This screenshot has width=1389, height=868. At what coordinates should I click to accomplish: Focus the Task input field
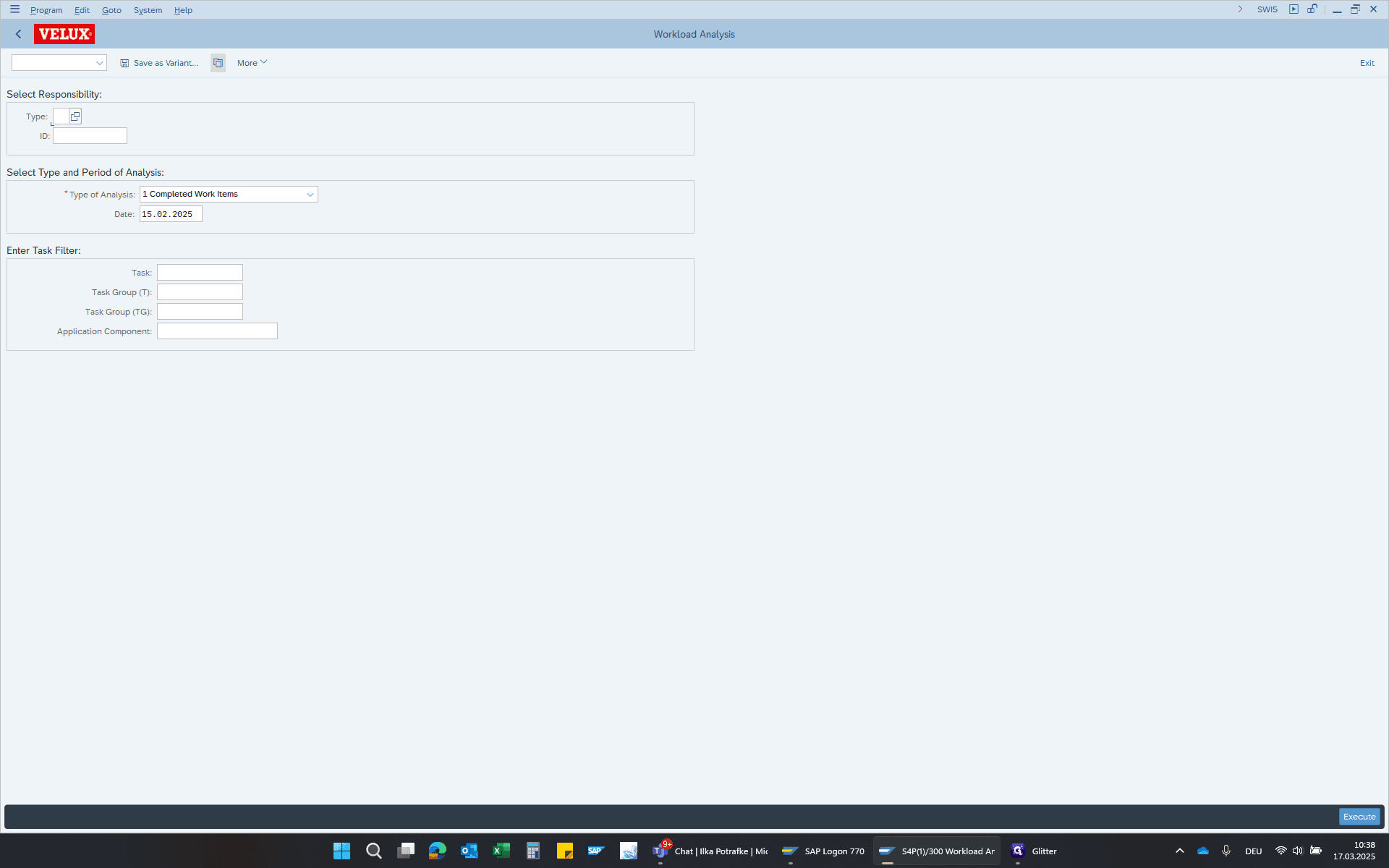click(x=200, y=273)
